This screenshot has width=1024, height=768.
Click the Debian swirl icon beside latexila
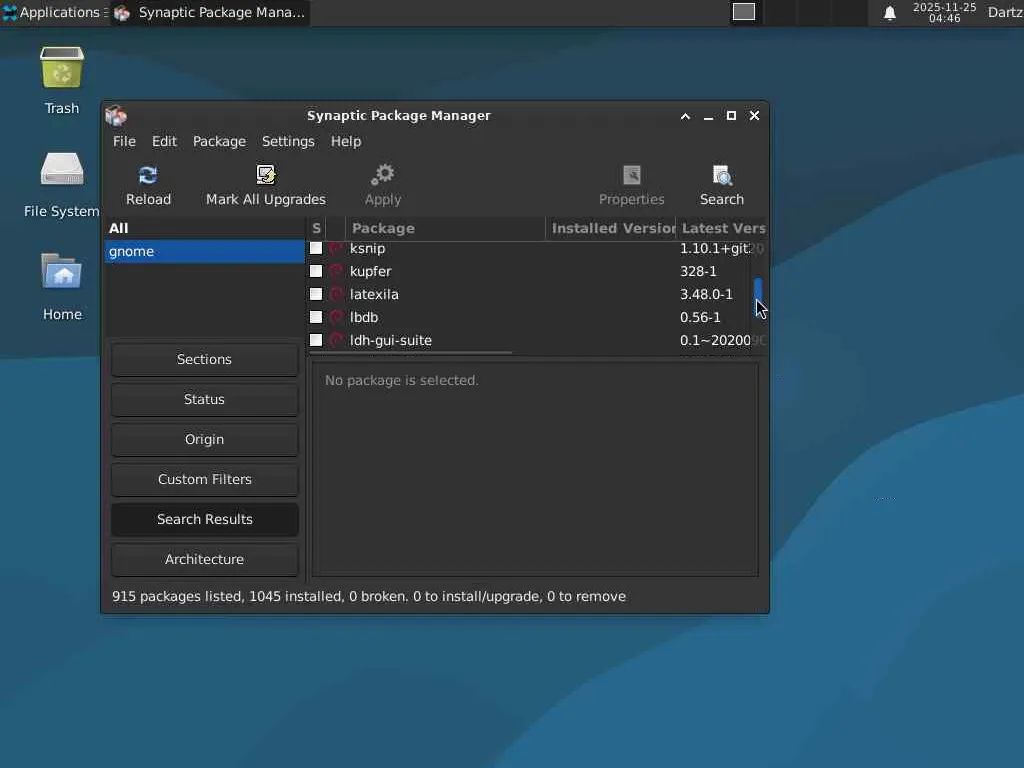click(x=336, y=294)
